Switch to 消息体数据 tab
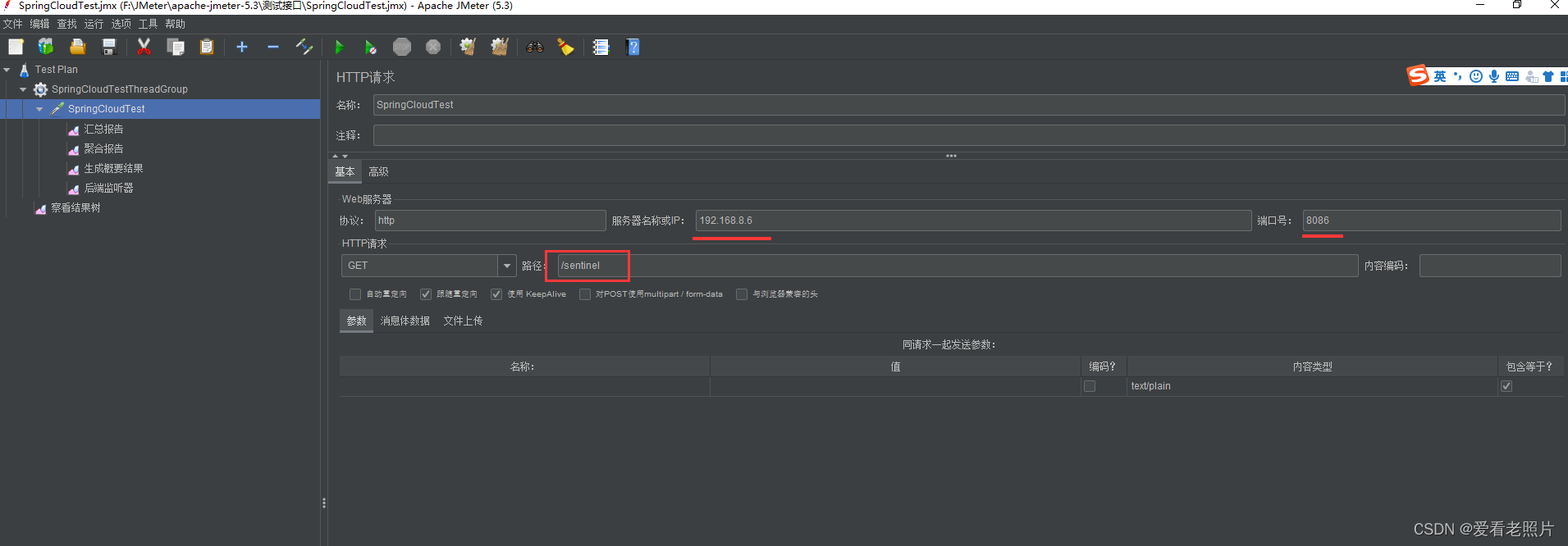This screenshot has height=546, width=1568. (x=405, y=321)
